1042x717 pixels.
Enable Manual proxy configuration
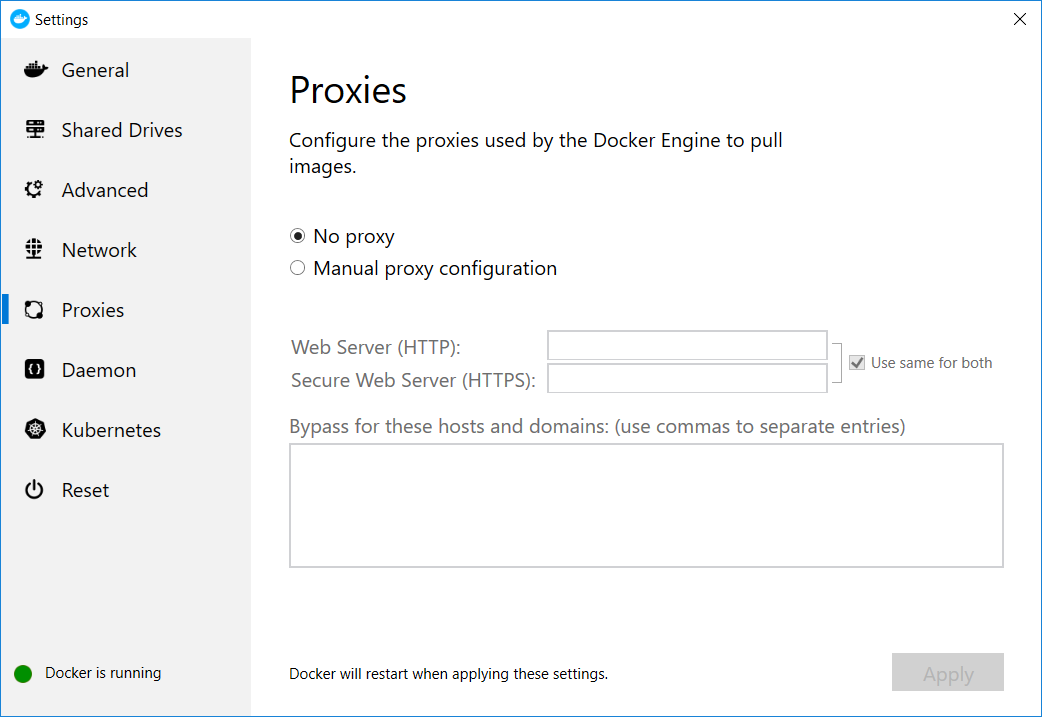tap(297, 269)
